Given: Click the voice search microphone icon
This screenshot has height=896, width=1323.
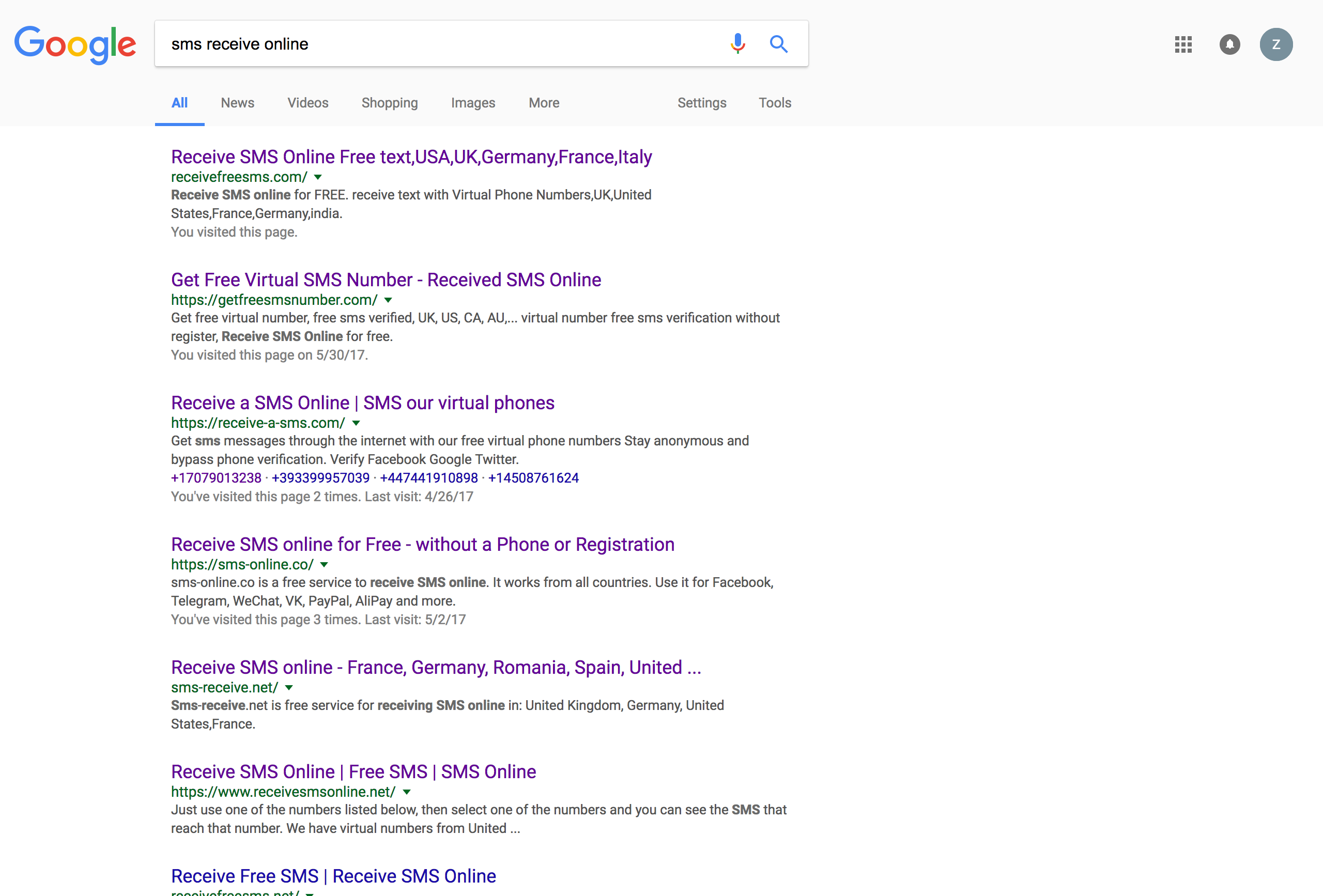Looking at the screenshot, I should coord(737,44).
